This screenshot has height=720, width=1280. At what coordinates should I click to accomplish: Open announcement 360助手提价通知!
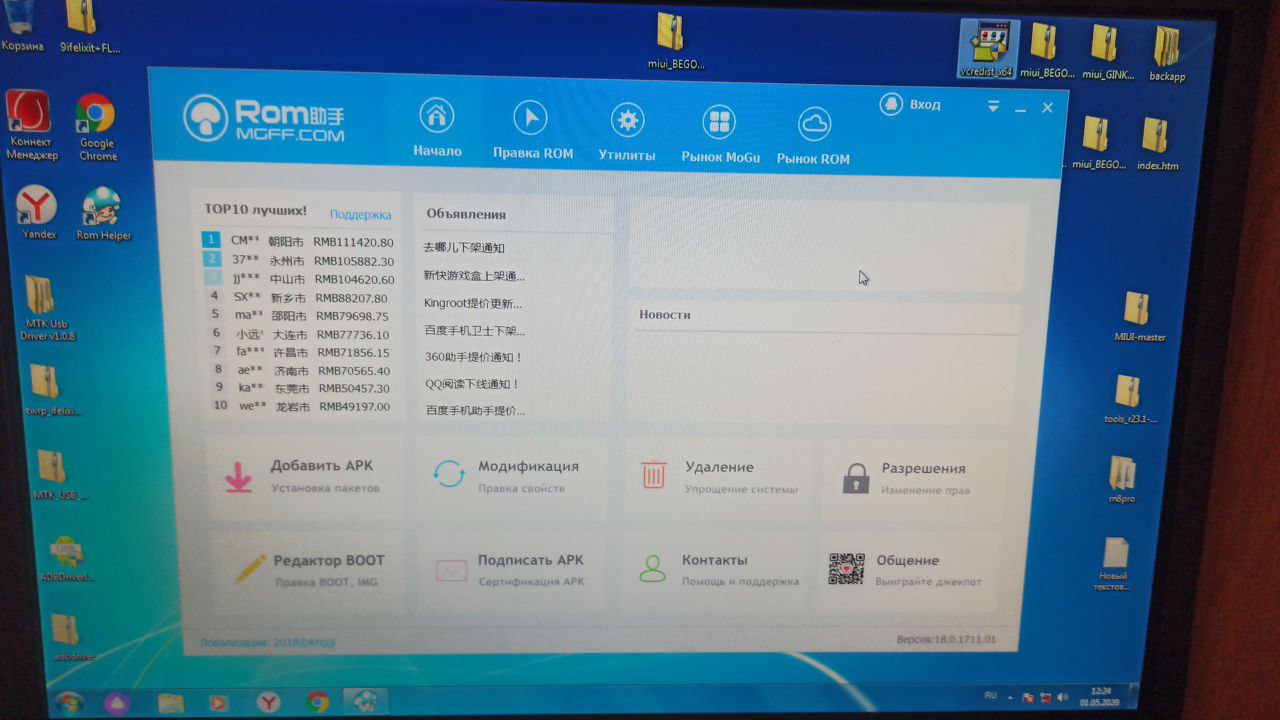pos(473,357)
